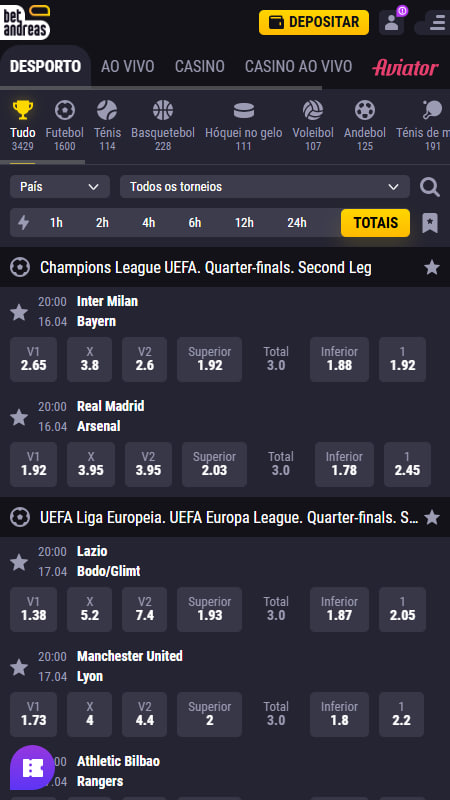Favorite the Manchester United vs Lyon match
This screenshot has height=800, width=450.
point(19,667)
